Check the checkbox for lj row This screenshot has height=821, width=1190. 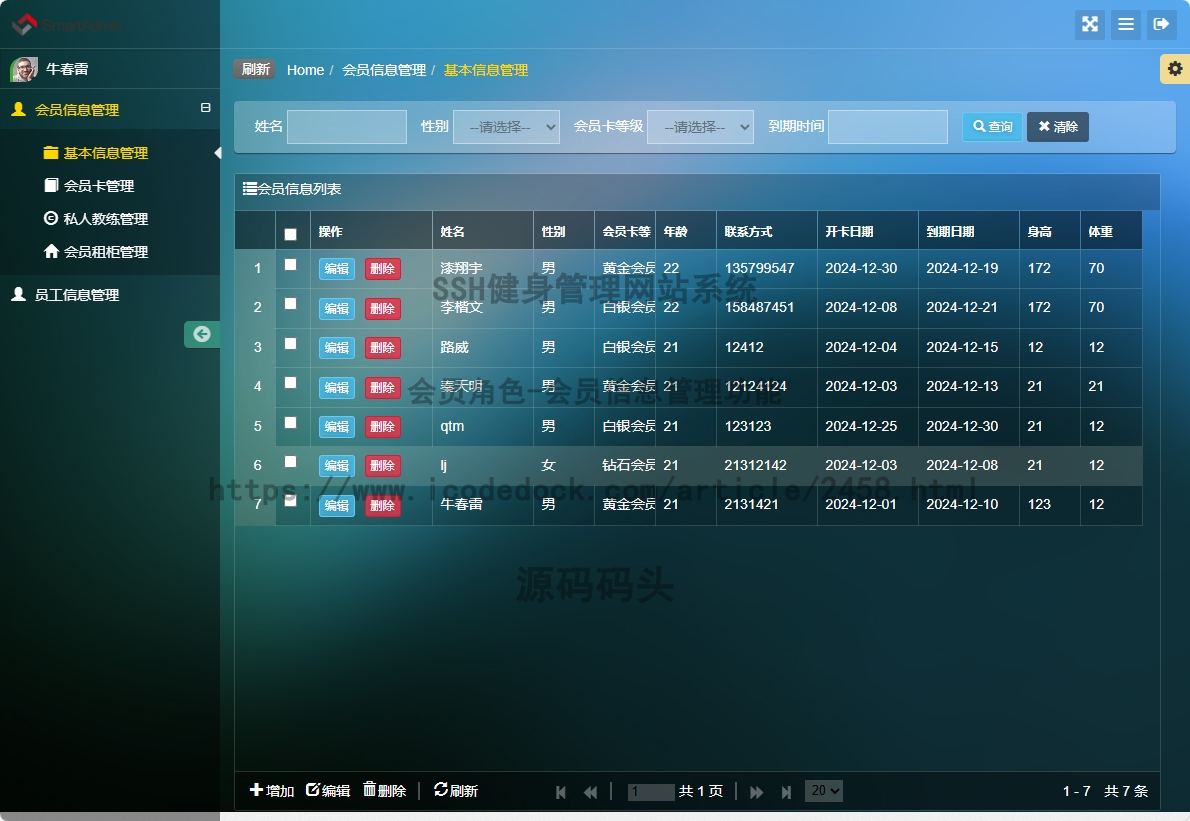[x=291, y=461]
